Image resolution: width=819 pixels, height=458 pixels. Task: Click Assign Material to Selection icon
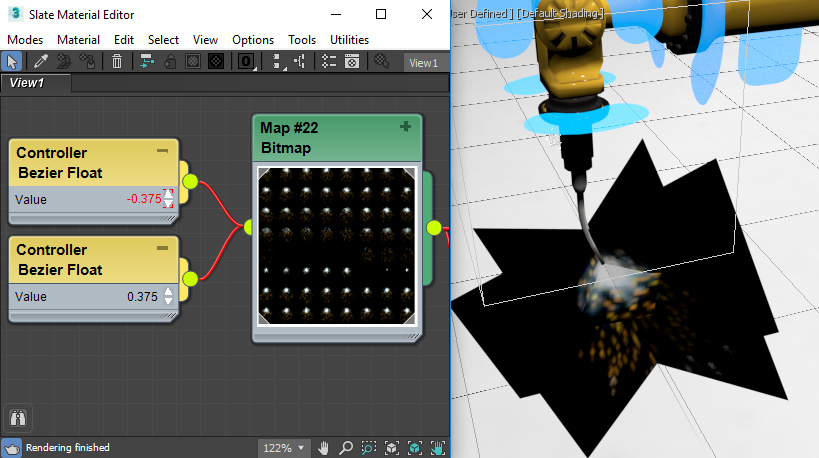87,62
